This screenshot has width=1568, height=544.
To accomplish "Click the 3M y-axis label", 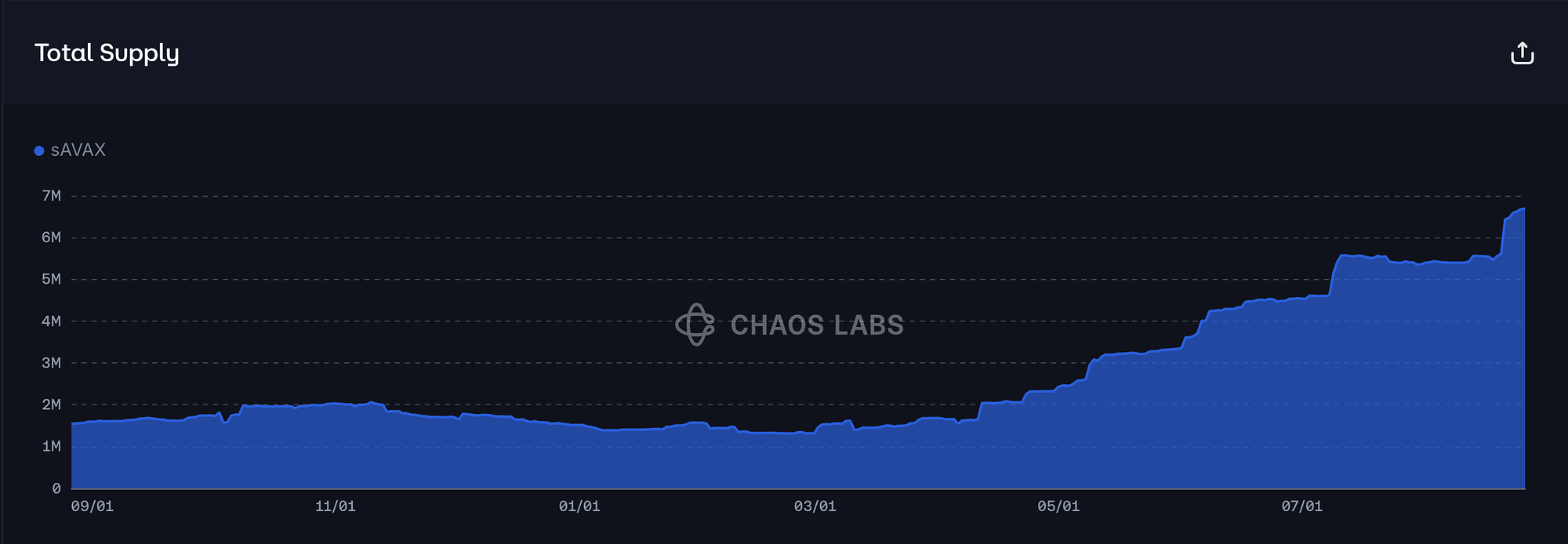I will click(x=52, y=363).
